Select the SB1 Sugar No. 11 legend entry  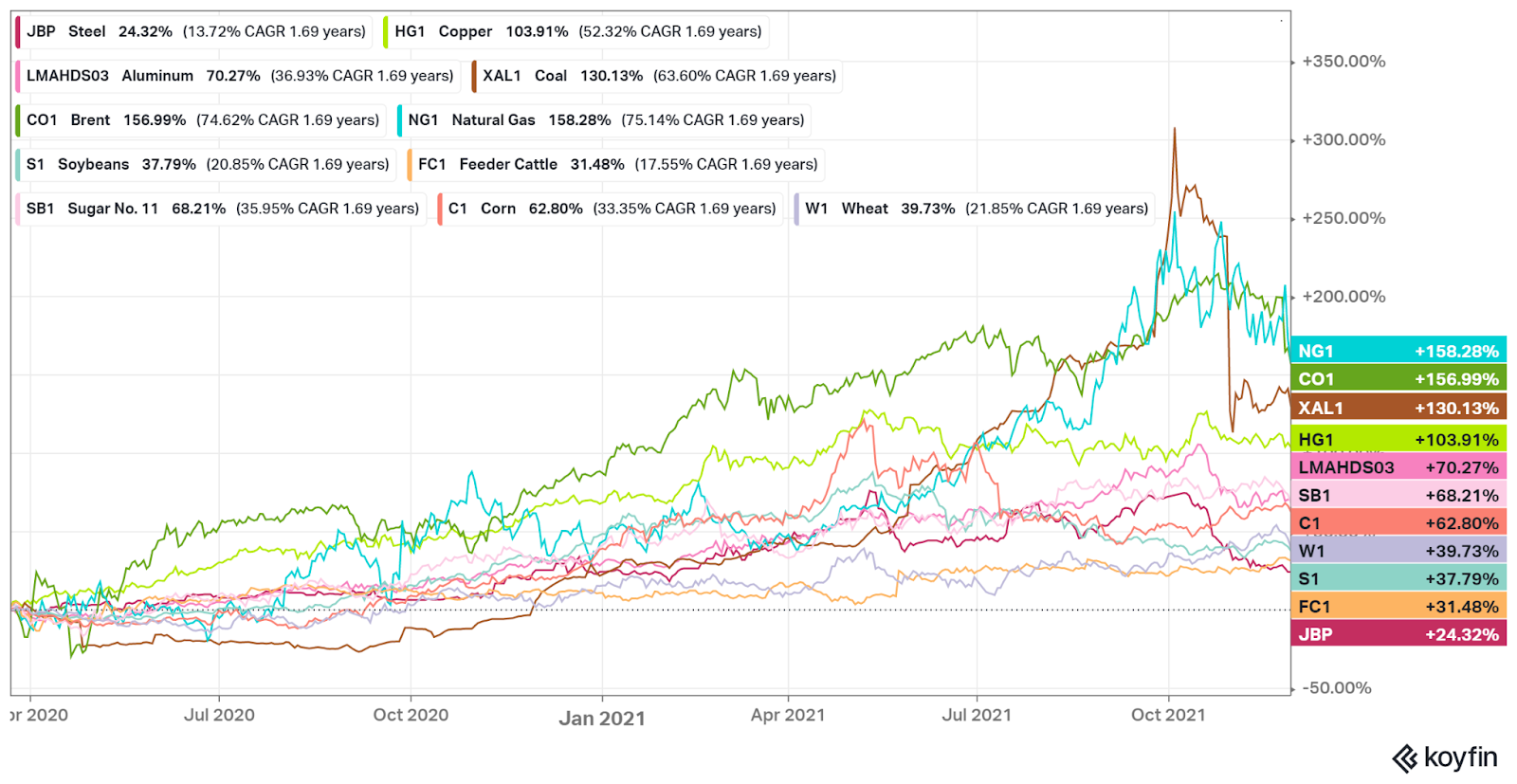[x=220, y=209]
